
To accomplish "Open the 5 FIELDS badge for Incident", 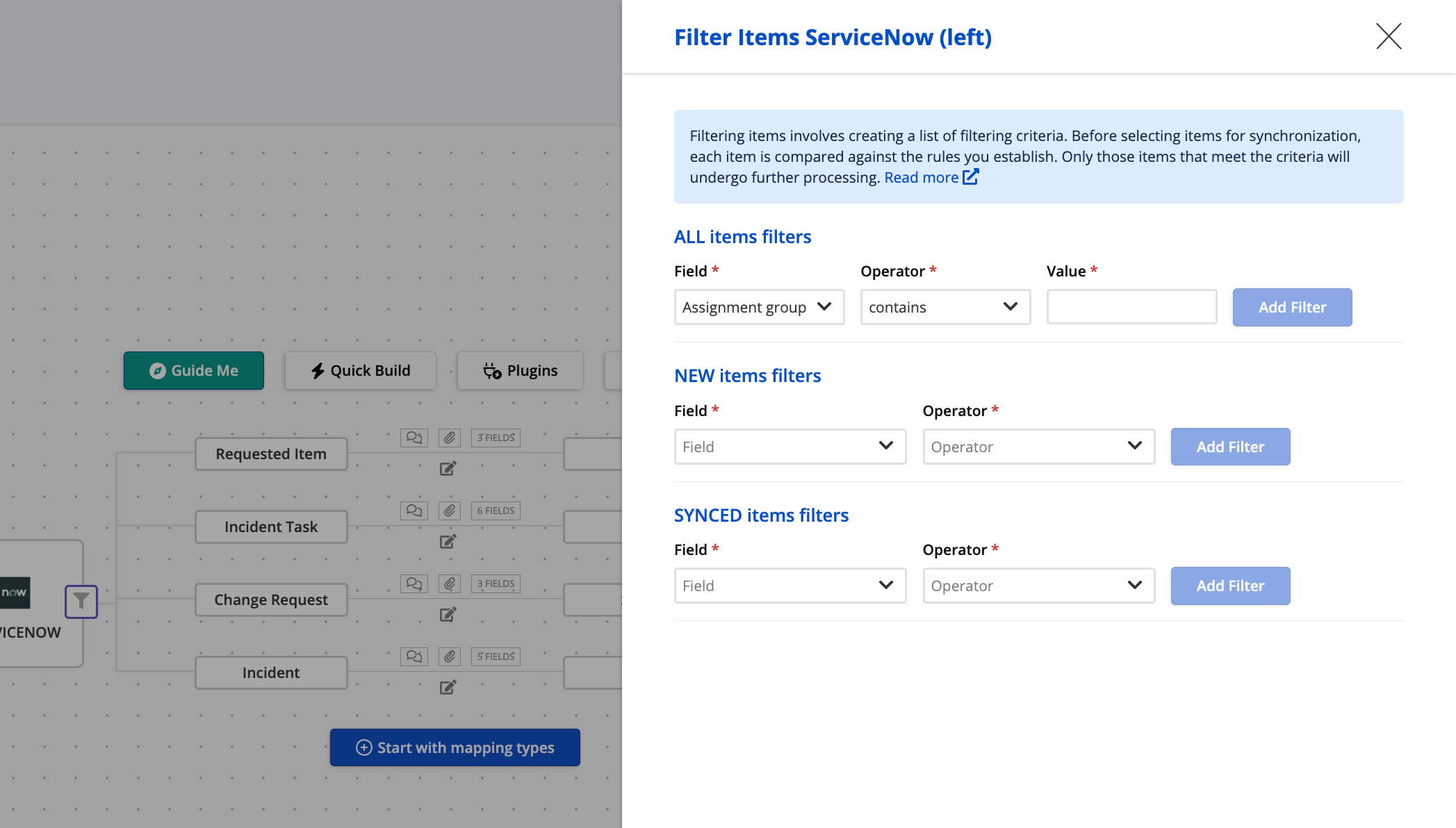I will [496, 656].
